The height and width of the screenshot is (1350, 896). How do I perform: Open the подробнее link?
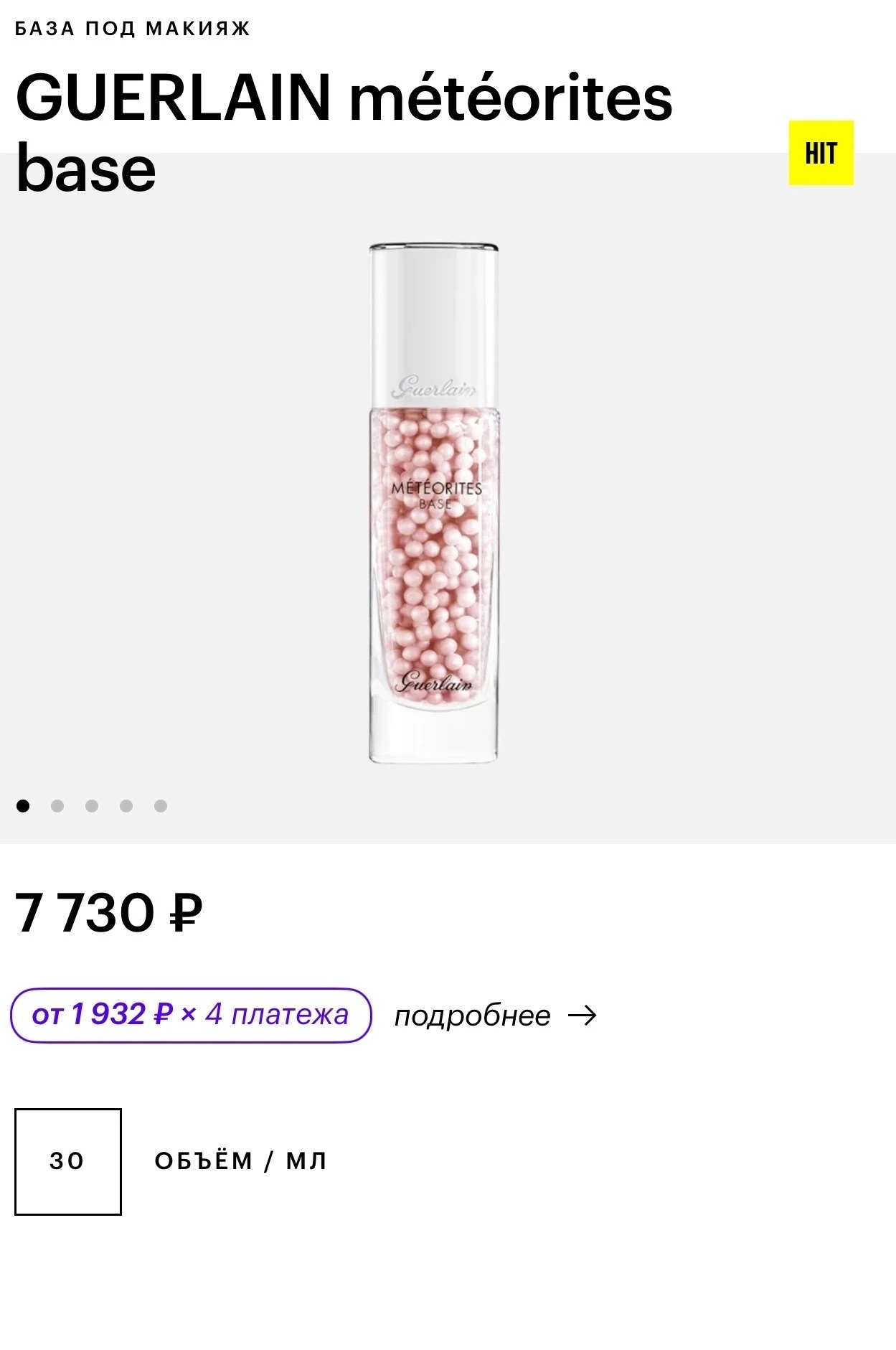click(x=473, y=1016)
